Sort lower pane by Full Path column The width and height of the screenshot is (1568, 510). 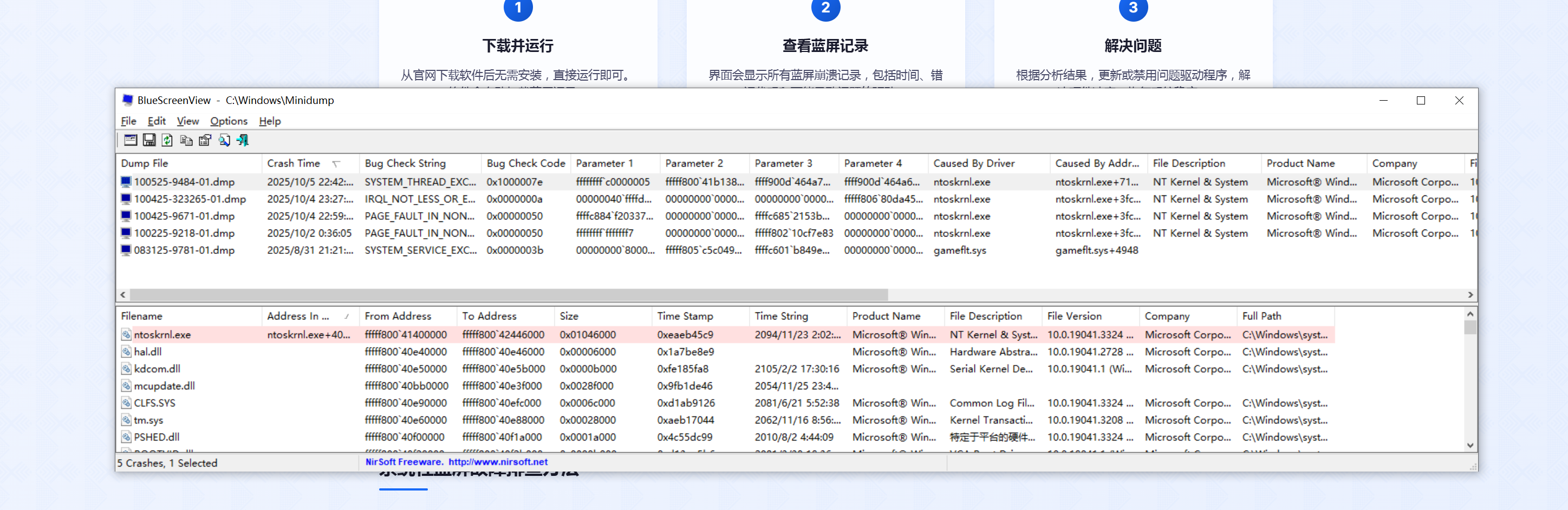1286,316
